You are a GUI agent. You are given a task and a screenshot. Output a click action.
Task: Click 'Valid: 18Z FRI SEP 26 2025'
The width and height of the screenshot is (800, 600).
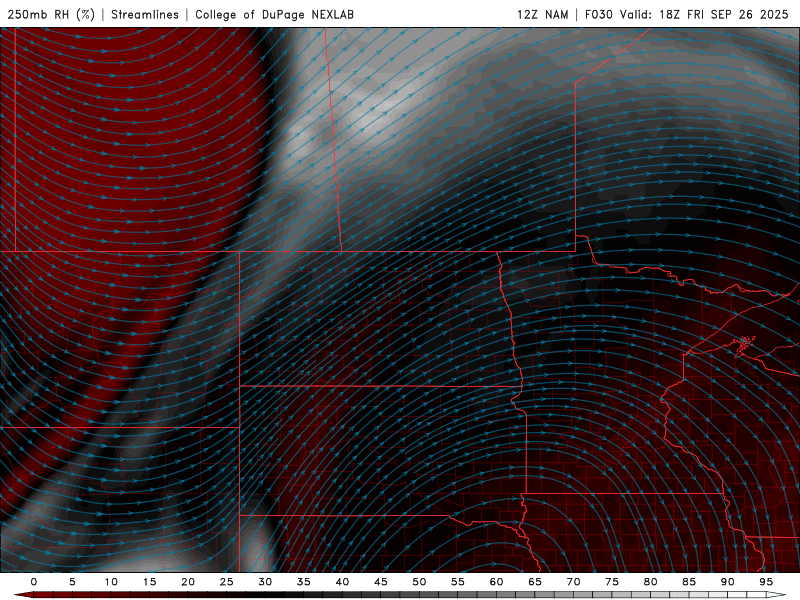704,14
